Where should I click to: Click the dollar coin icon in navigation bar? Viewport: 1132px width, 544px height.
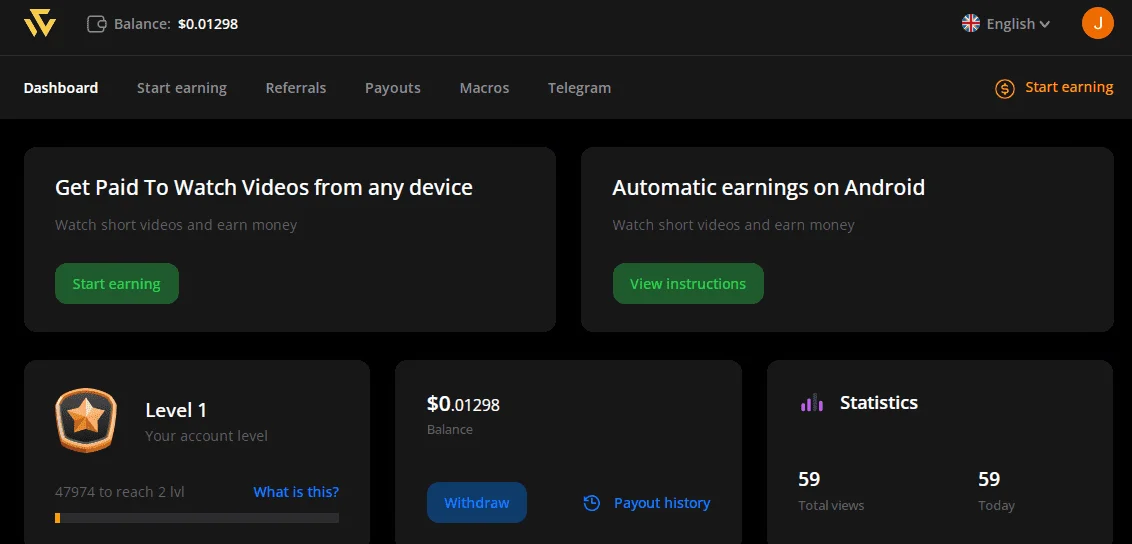[1005, 89]
